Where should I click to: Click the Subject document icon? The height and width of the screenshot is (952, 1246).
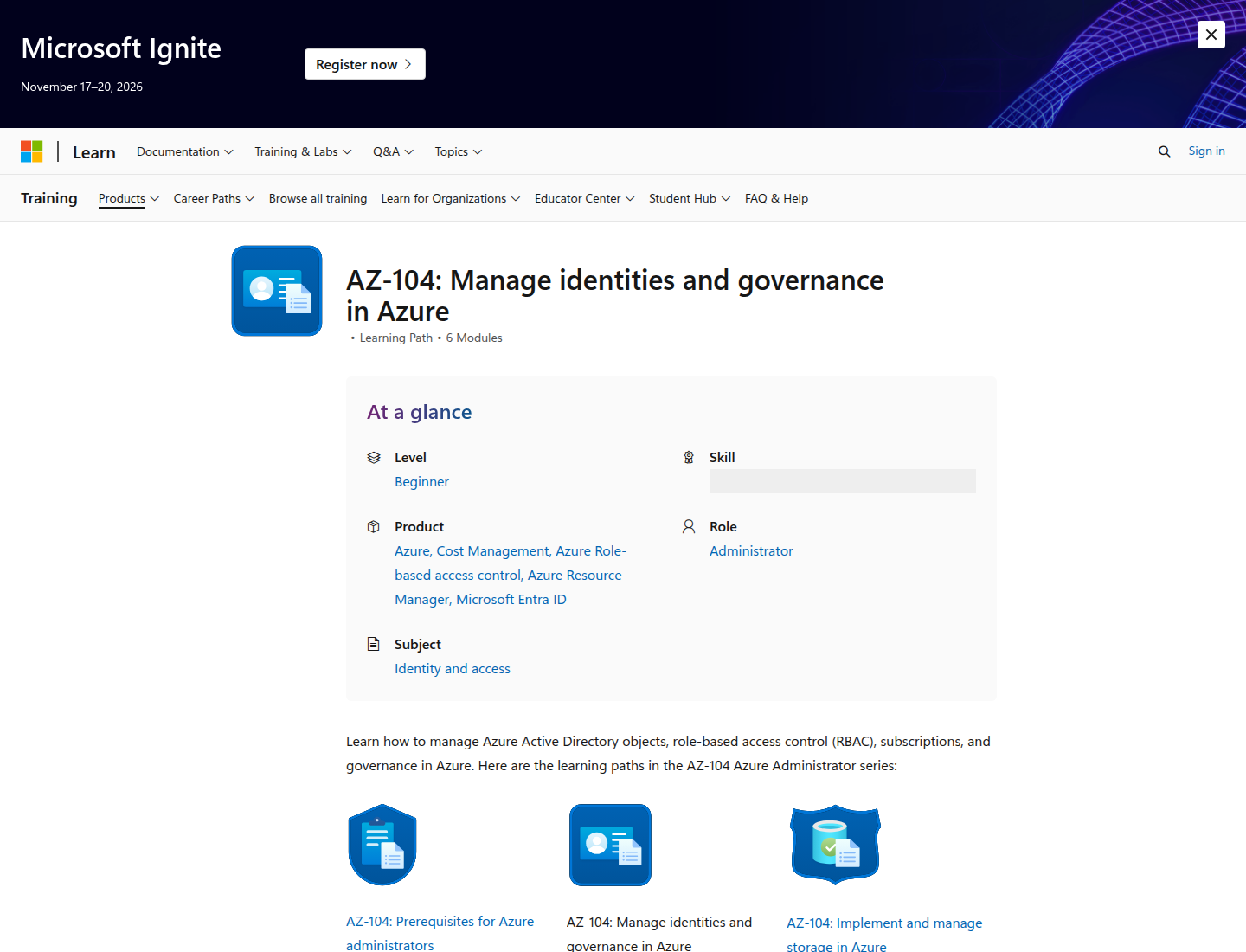[374, 644]
